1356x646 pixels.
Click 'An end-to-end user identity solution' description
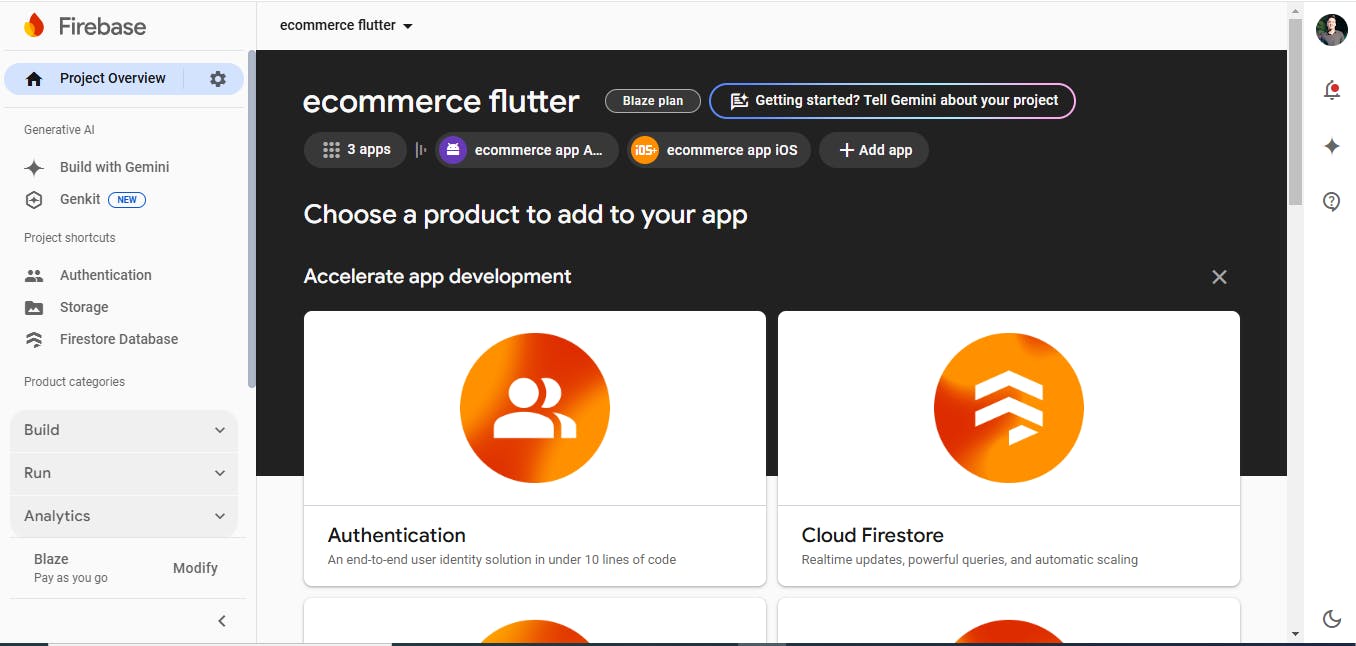502,560
